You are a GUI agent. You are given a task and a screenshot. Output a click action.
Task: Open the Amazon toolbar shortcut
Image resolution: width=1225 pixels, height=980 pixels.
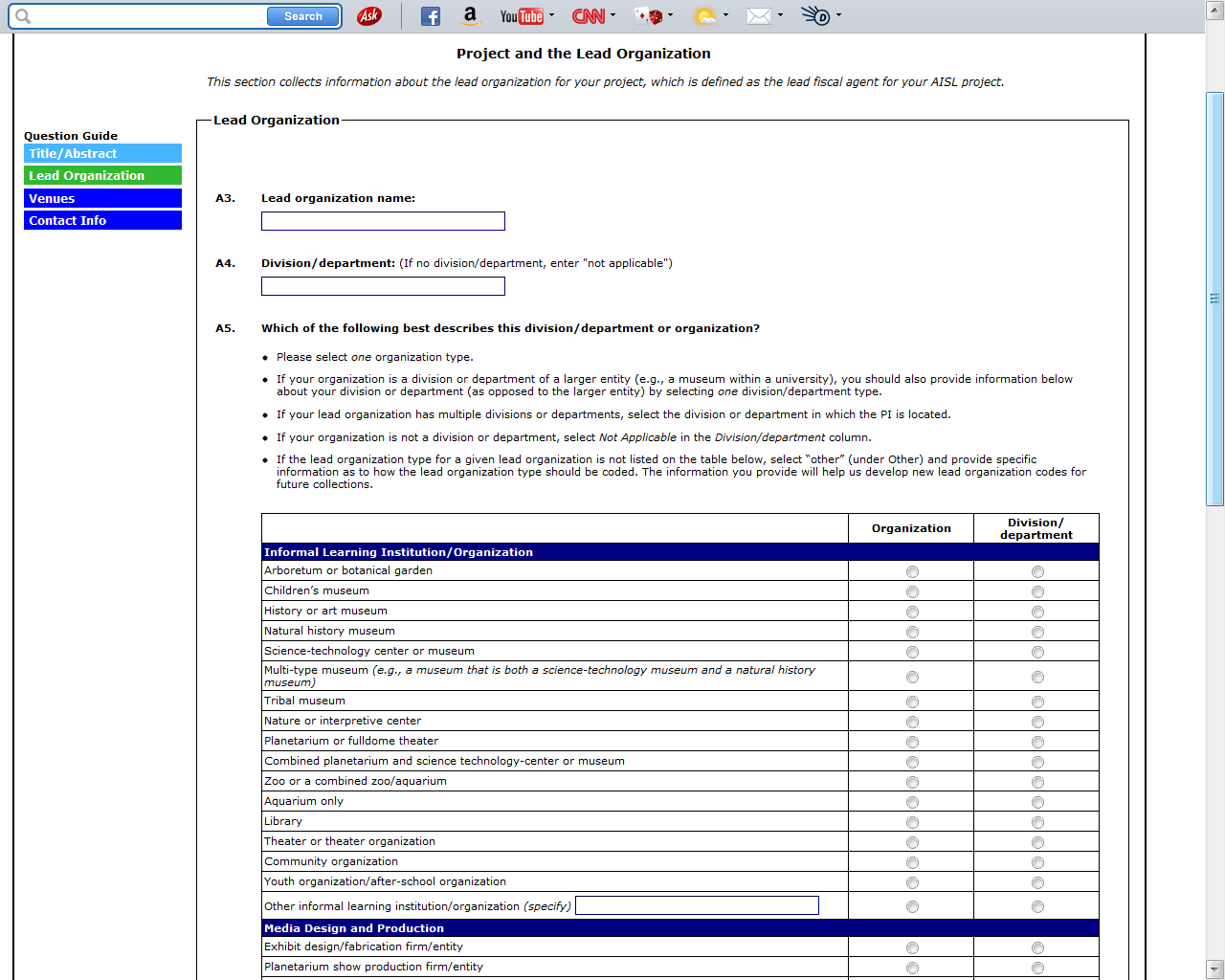click(469, 15)
